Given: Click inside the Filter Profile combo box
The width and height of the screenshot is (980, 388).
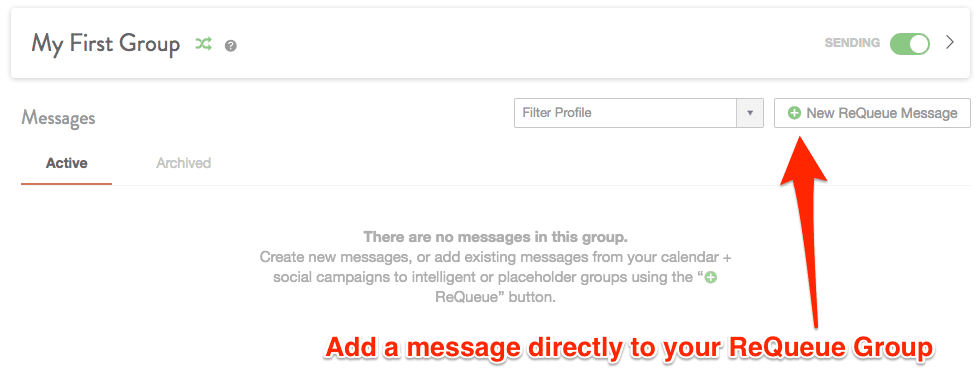Looking at the screenshot, I should coord(626,113).
